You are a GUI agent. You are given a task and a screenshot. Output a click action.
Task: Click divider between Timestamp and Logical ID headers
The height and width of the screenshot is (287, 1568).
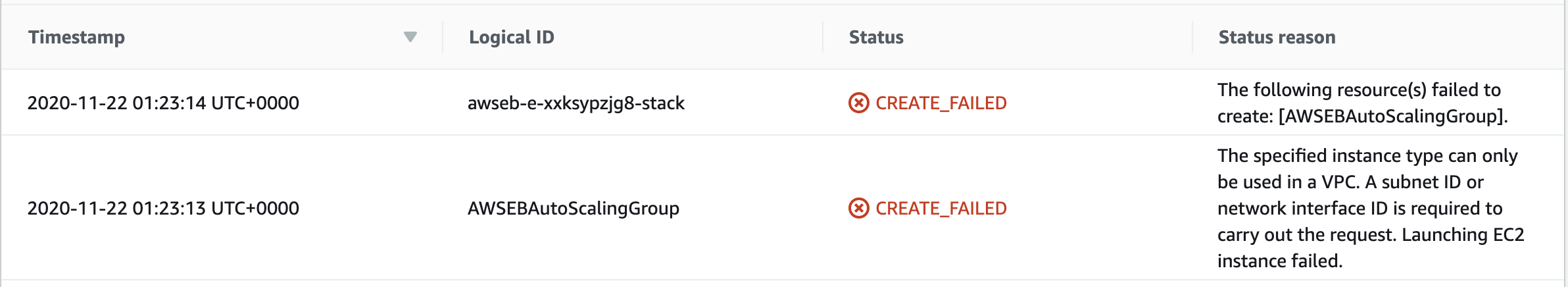coord(443,37)
